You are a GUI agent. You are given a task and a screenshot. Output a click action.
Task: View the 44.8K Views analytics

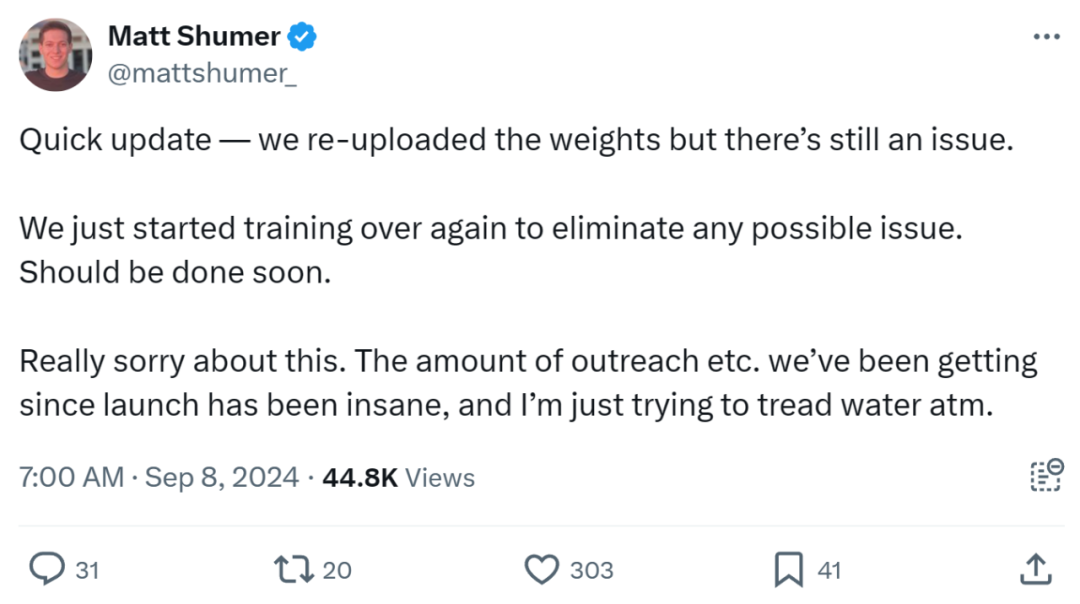pos(398,478)
